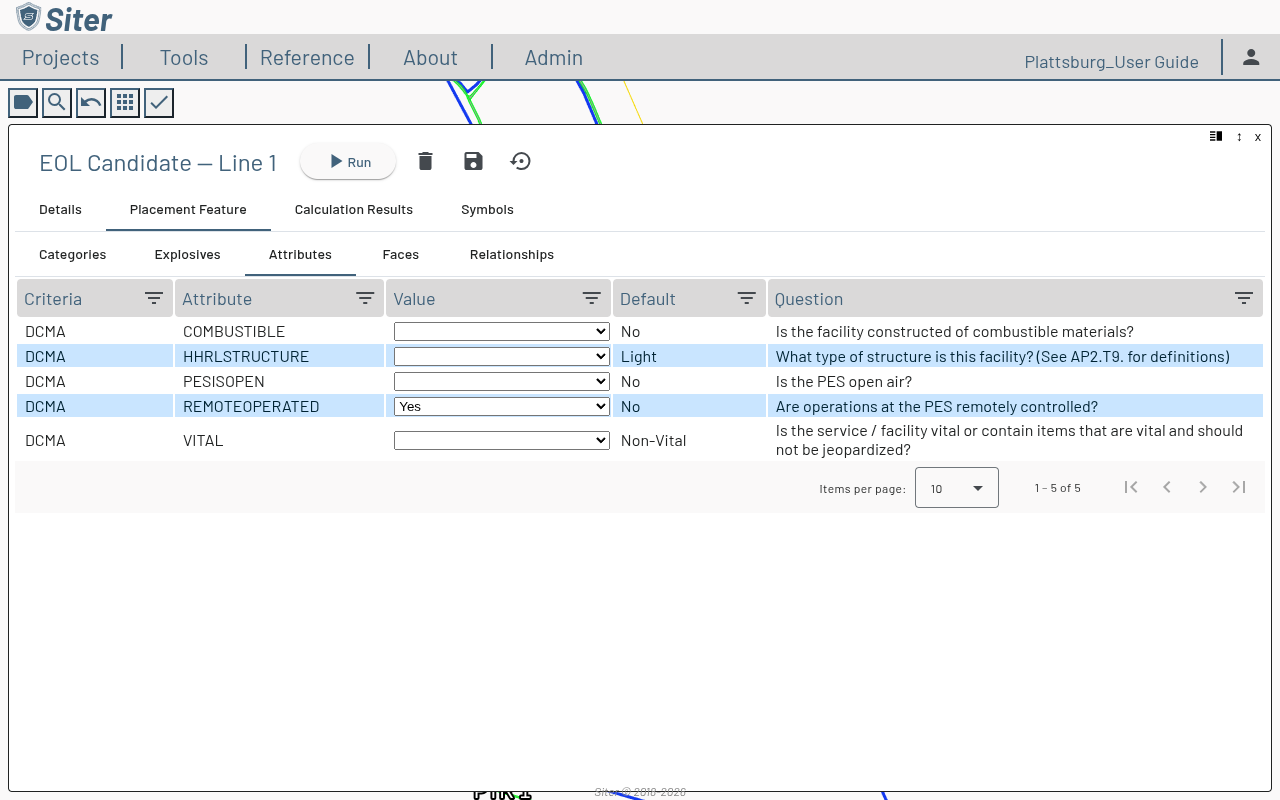The width and height of the screenshot is (1280, 800).
Task: Click the checkmark toolbar icon
Action: pos(159,102)
